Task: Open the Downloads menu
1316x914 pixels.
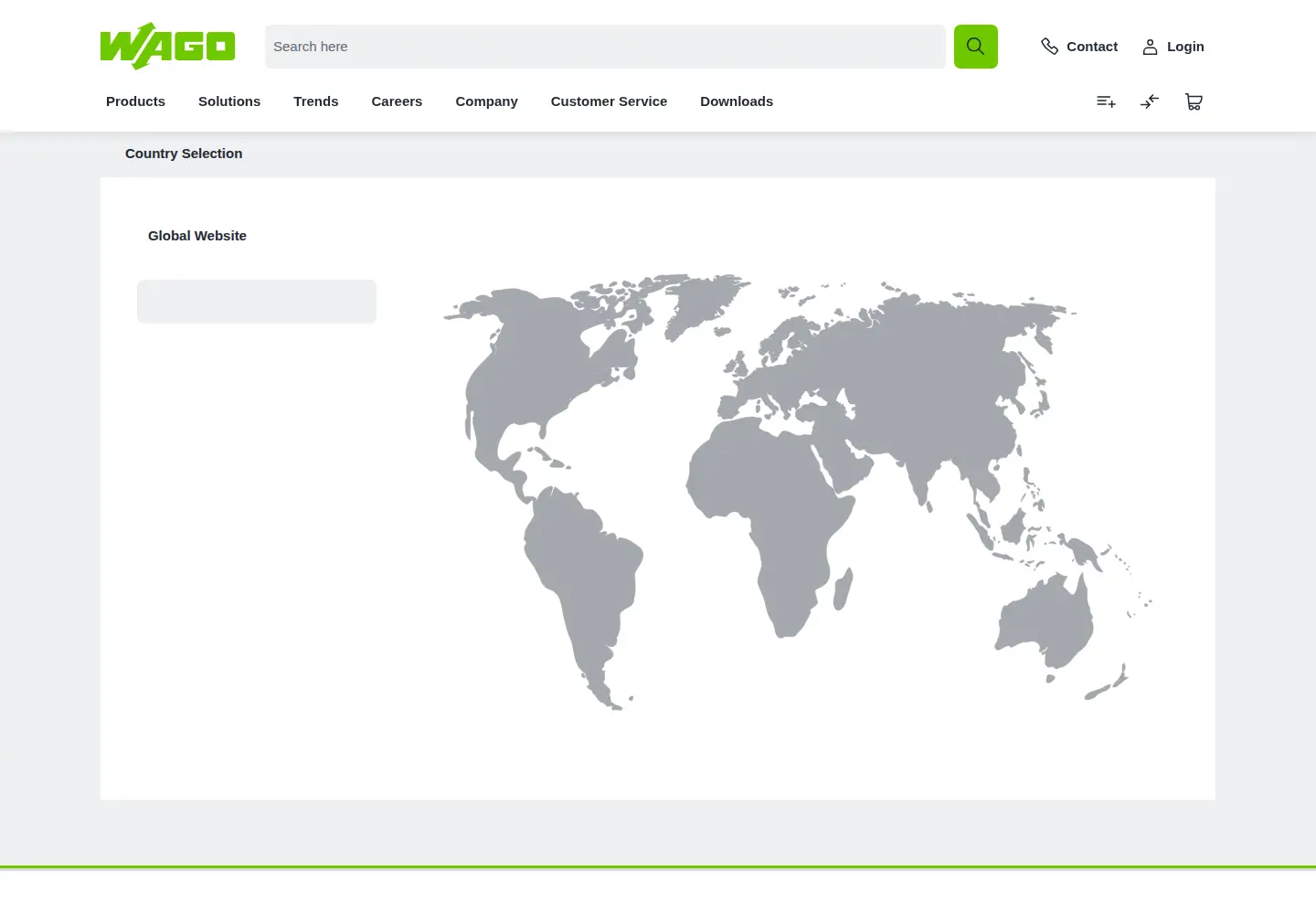Action: [x=737, y=101]
